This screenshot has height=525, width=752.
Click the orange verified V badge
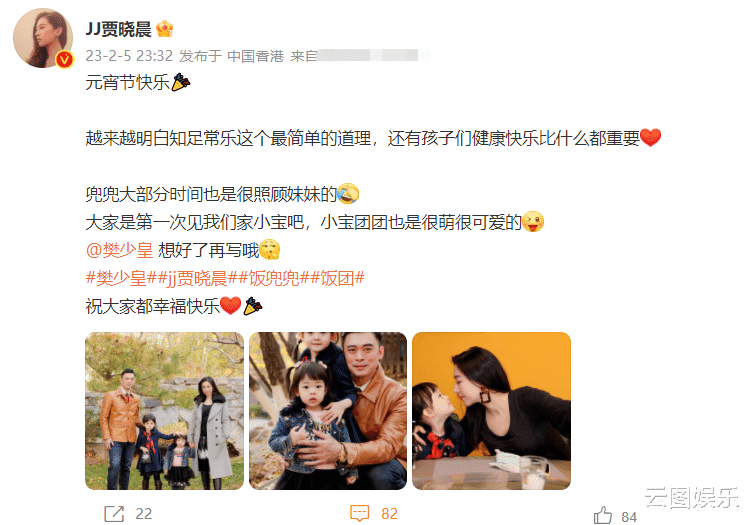tap(64, 59)
